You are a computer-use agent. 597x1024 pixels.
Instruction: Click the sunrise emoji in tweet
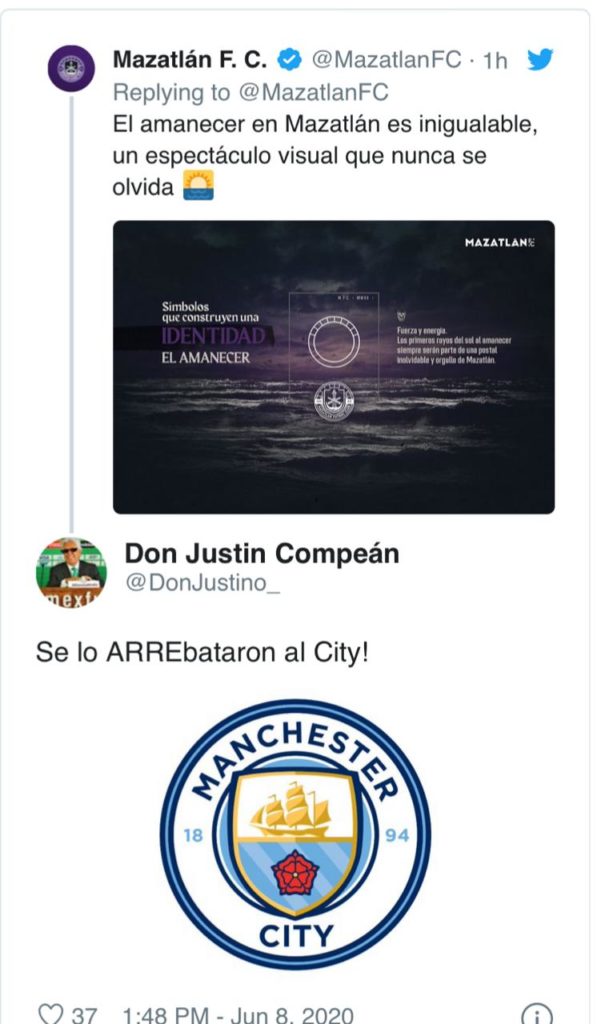click(x=199, y=185)
